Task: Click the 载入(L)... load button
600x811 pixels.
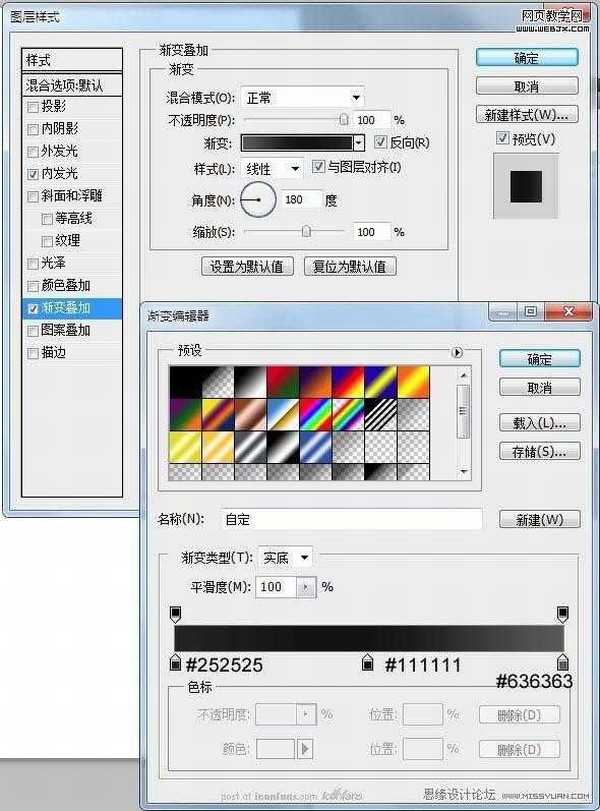Action: tap(539, 423)
